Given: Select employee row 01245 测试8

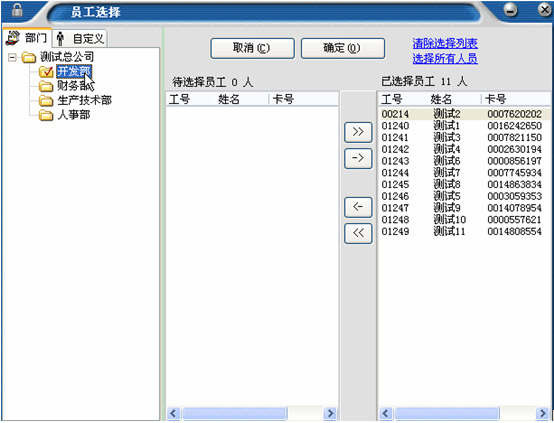Looking at the screenshot, I should [x=464, y=184].
